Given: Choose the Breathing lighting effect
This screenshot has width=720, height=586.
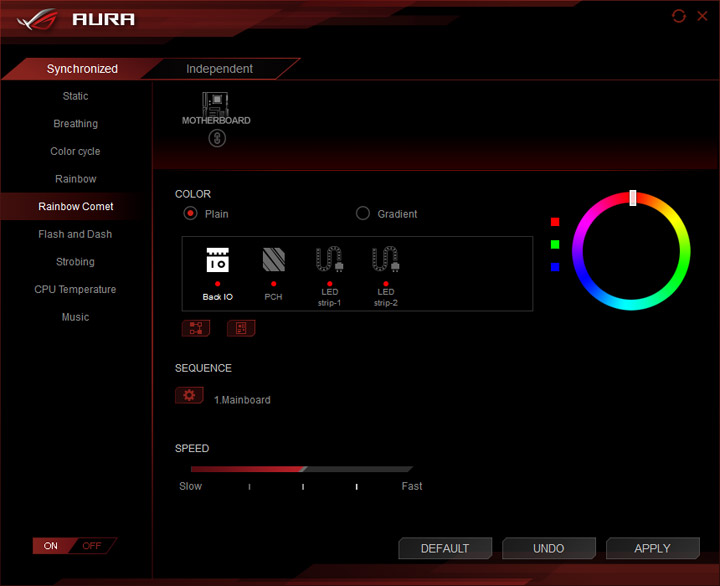Looking at the screenshot, I should [x=76, y=124].
